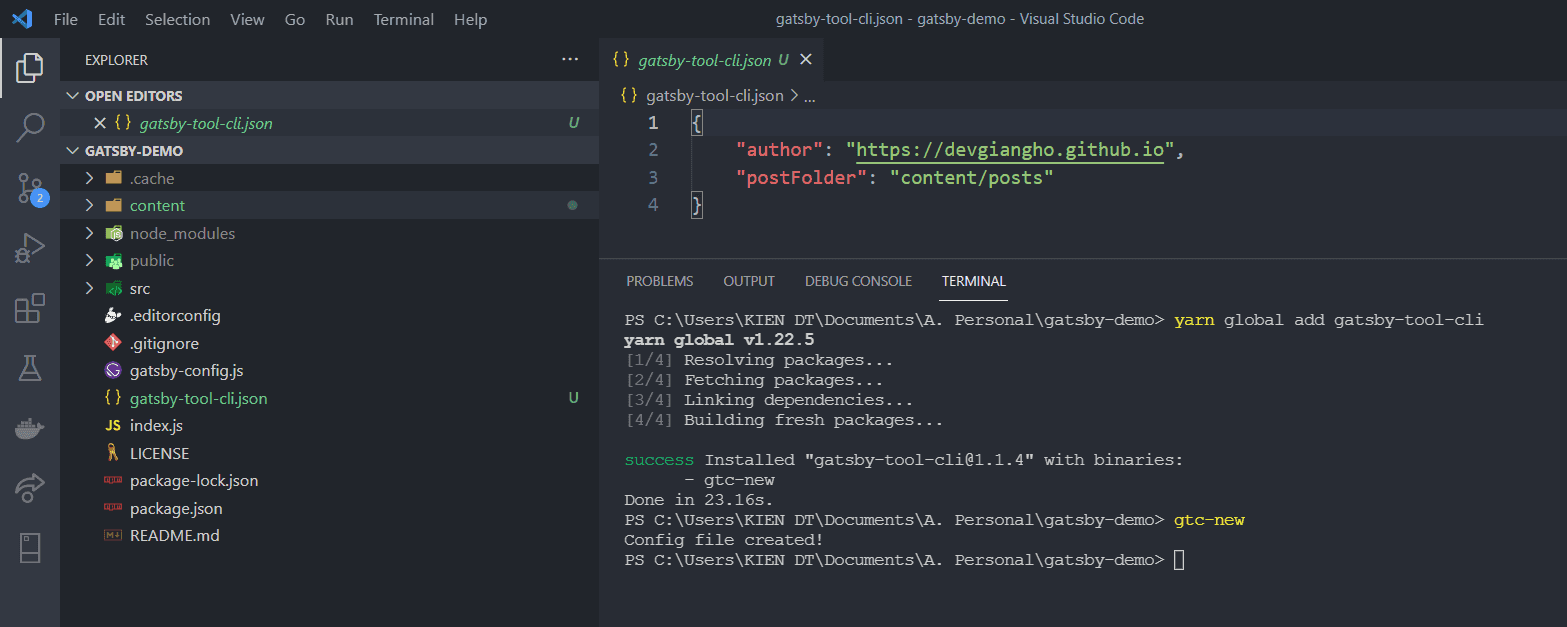
Task: Open the Search view icon
Action: pos(30,127)
